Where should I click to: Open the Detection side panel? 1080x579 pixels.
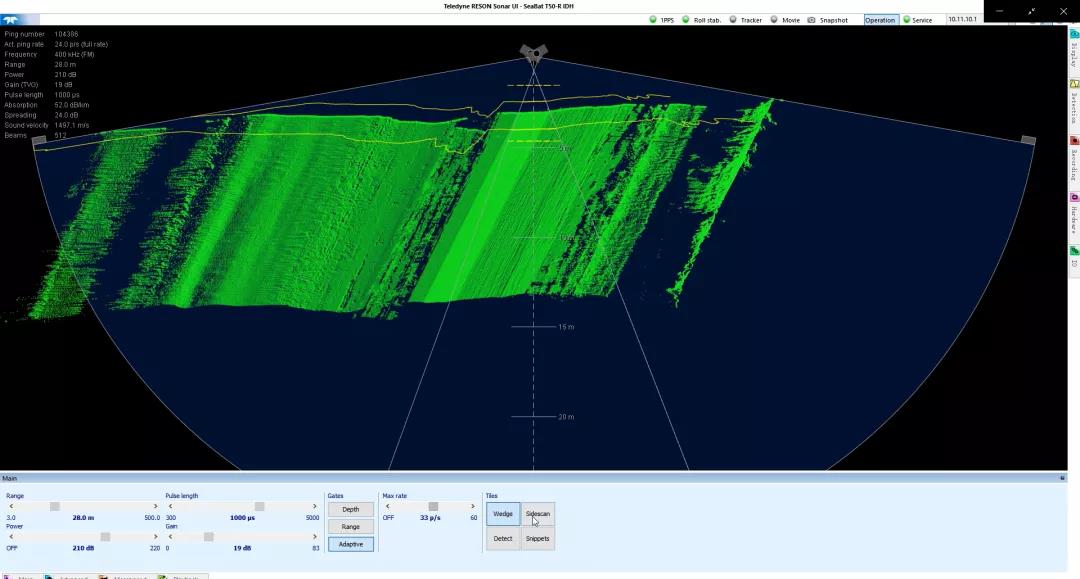click(1074, 99)
